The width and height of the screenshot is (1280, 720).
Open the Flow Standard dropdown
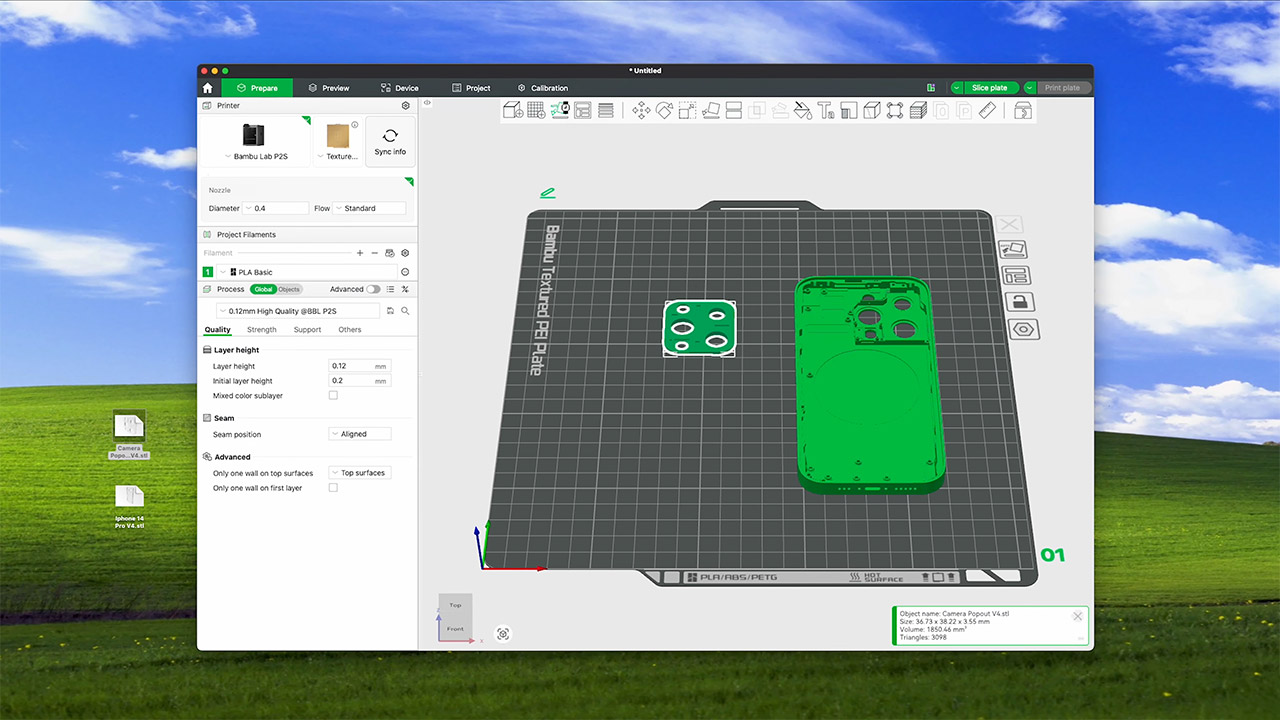pos(370,208)
